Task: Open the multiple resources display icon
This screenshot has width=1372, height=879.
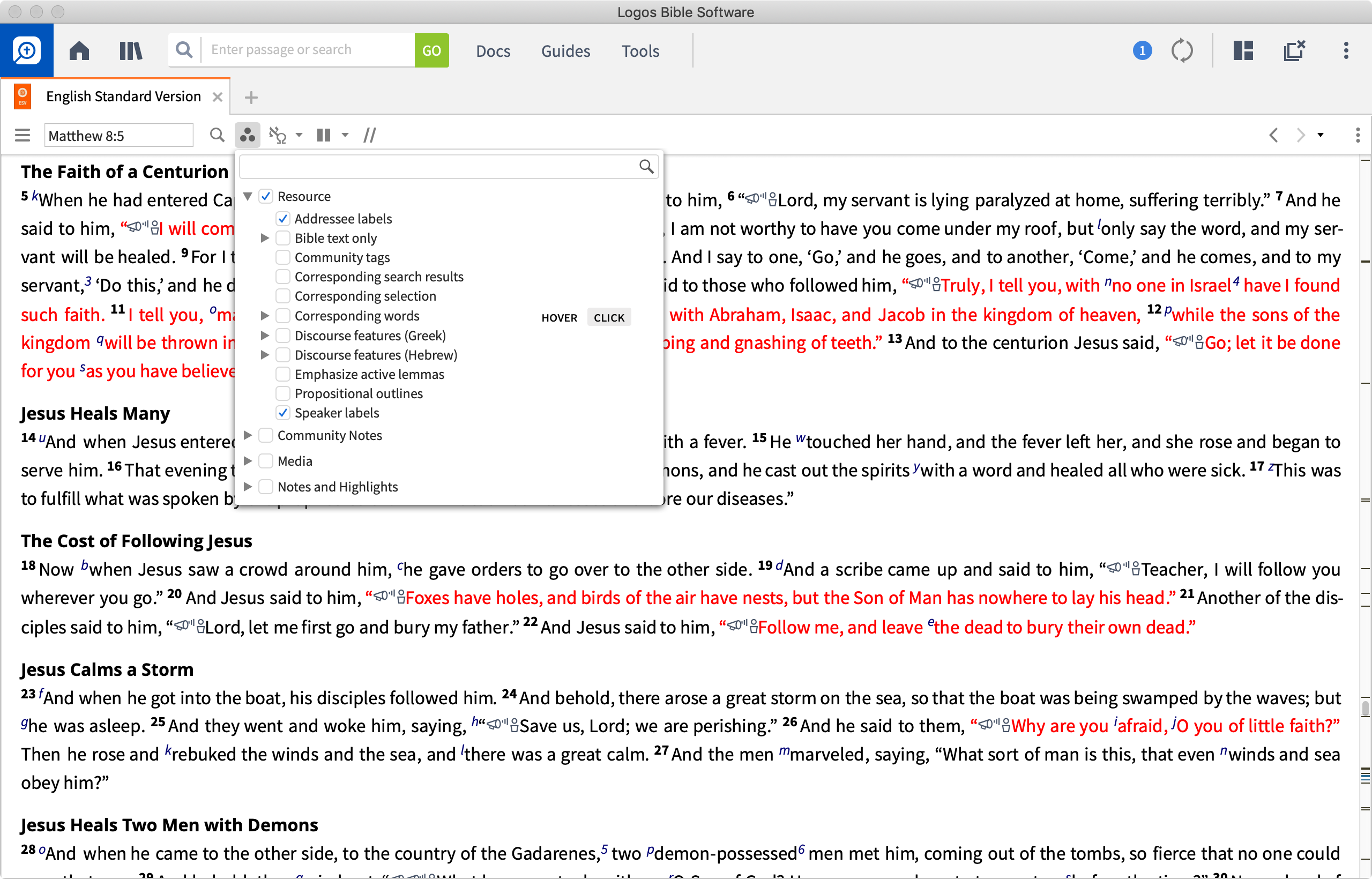Action: pyautogui.click(x=324, y=135)
